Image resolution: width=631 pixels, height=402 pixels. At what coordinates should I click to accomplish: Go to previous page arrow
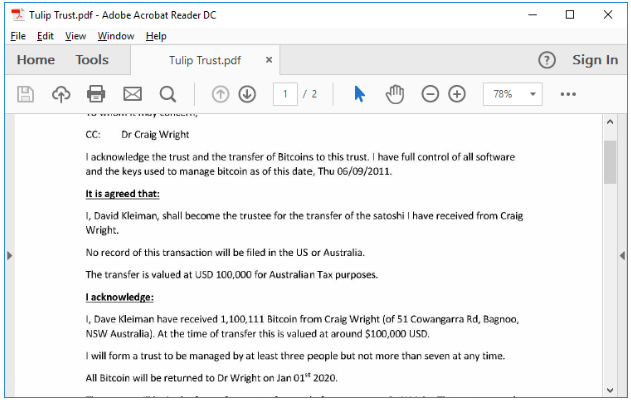point(220,94)
